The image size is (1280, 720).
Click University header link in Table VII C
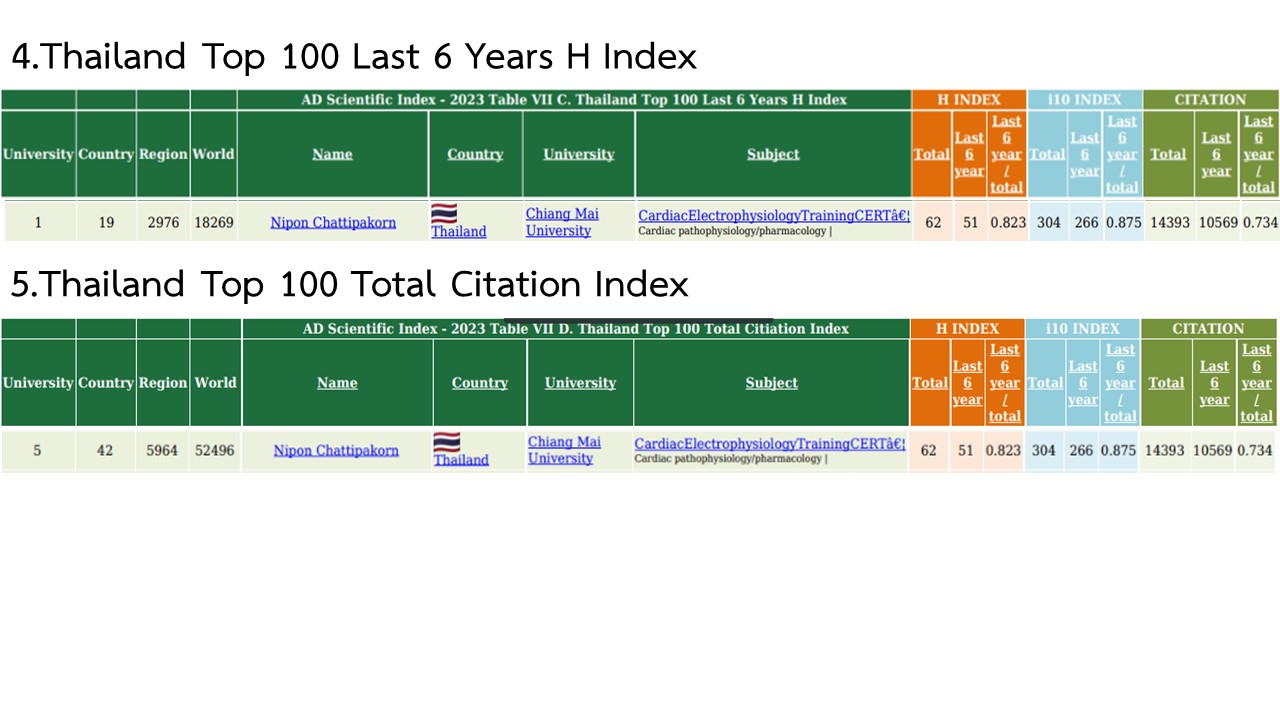(579, 154)
